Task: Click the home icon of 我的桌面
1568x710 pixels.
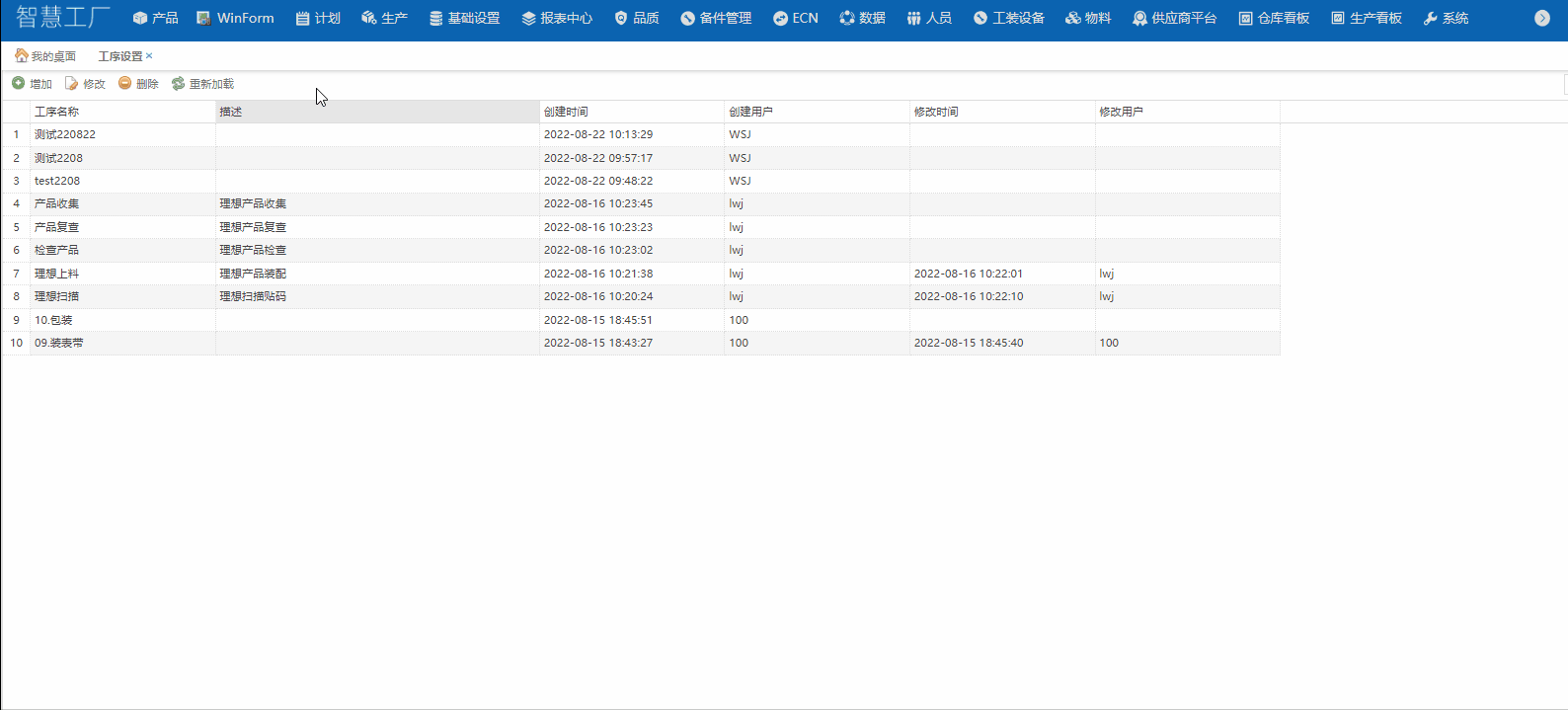Action: [21, 55]
